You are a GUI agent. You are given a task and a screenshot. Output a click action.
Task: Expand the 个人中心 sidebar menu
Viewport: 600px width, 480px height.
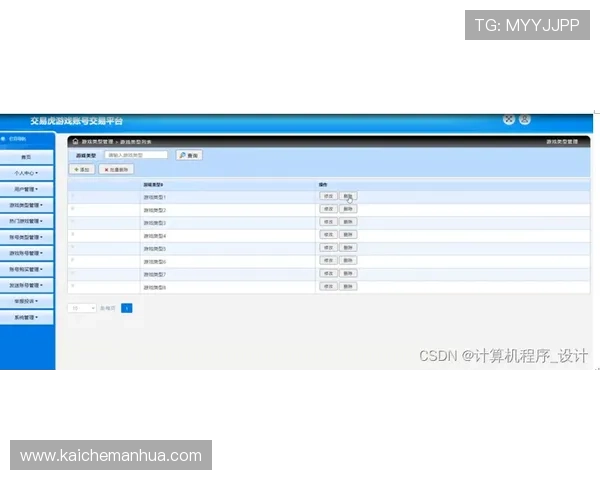coord(27,173)
